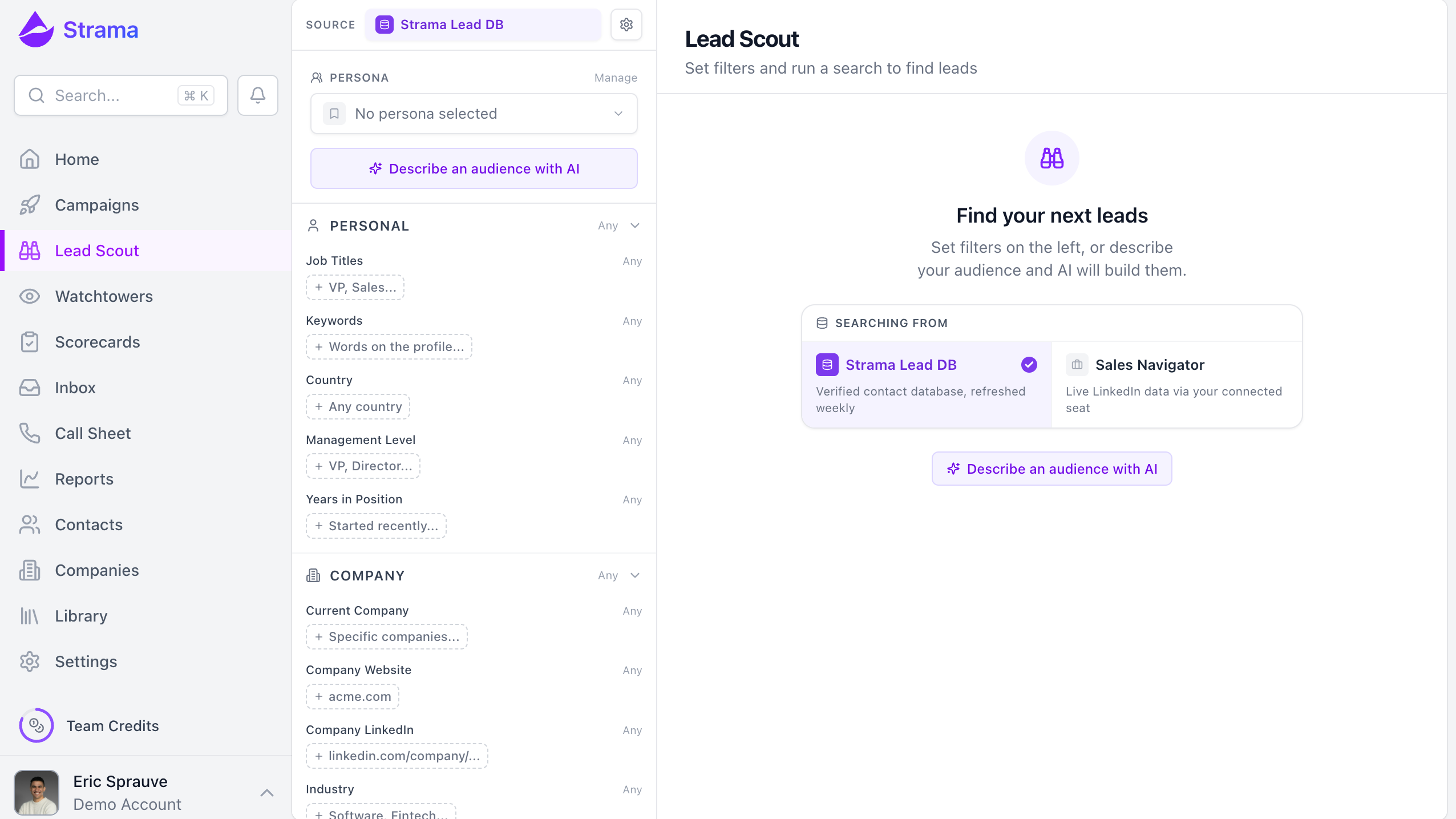Screen dimensions: 1456x819
Task: Click the Watchtowers eye icon
Action: click(x=30, y=296)
